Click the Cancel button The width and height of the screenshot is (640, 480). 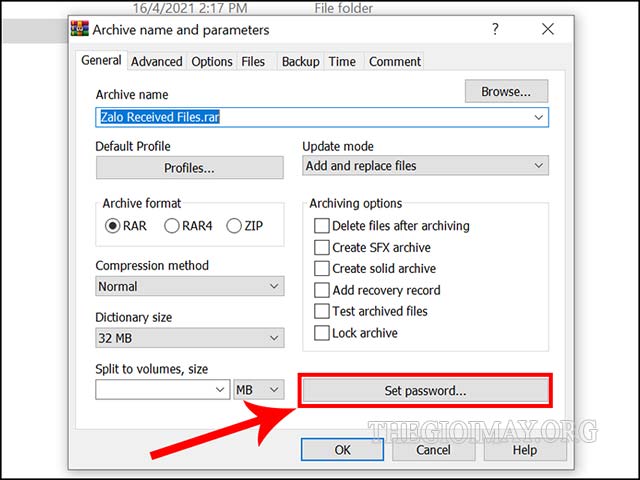(433, 450)
